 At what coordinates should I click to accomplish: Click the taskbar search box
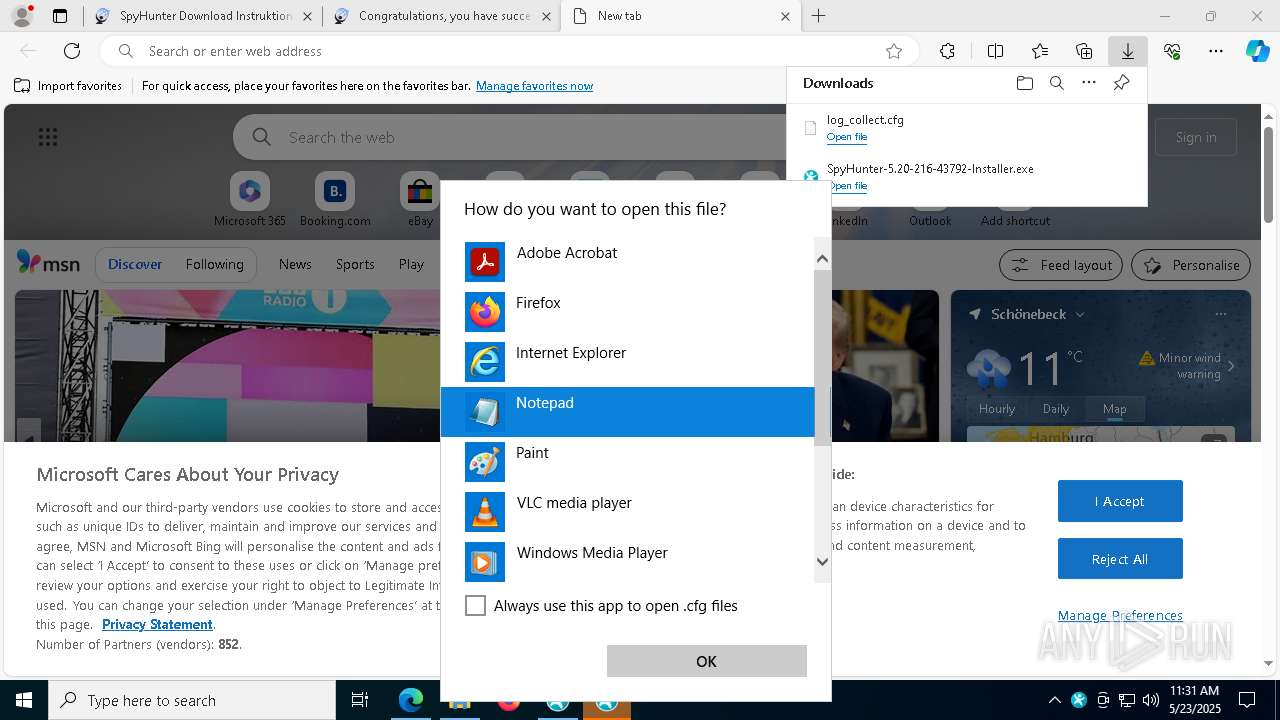192,700
